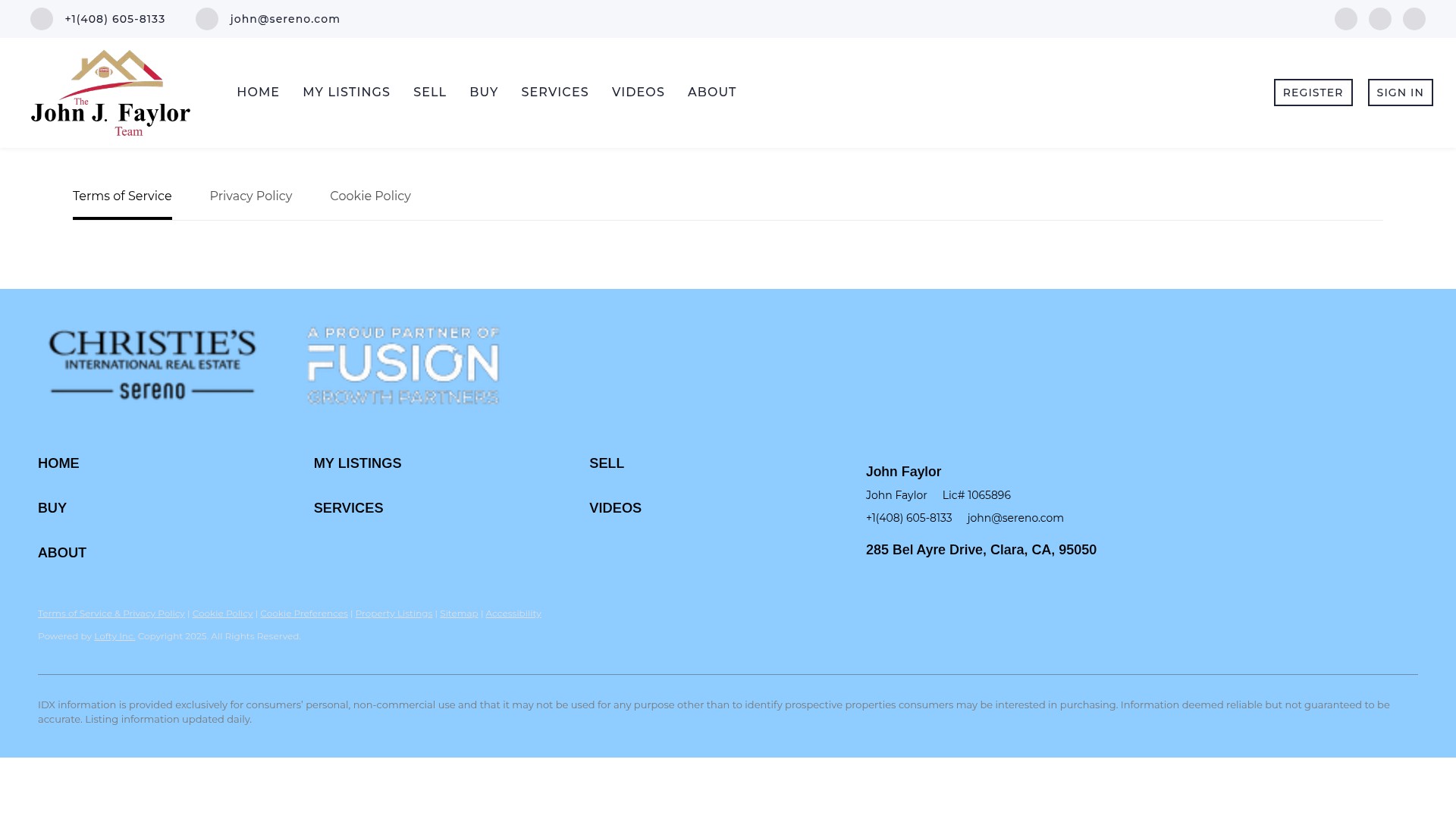Open HOME in the top navigation
The width and height of the screenshot is (1456, 819).
click(258, 93)
